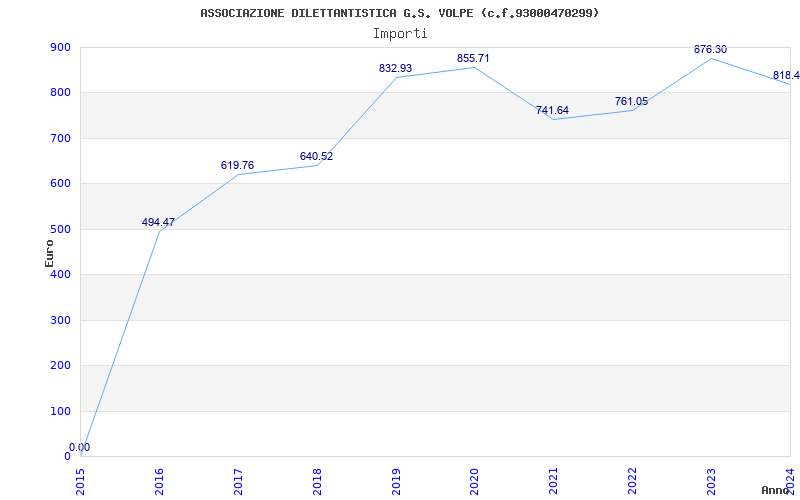This screenshot has height=500, width=800.
Task: Click the 2022 x-axis year label
Action: pos(632,482)
